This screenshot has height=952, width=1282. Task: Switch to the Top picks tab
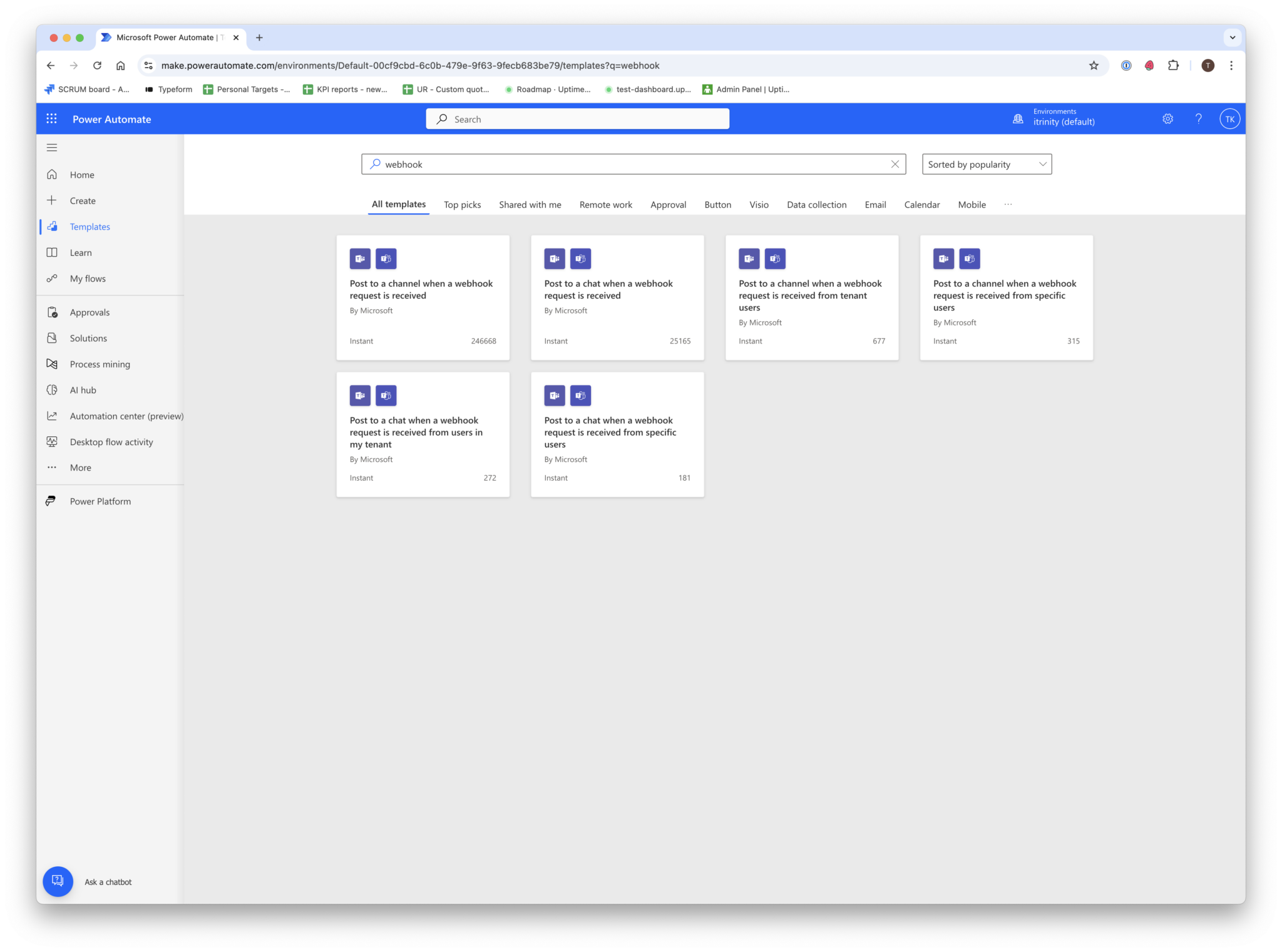pyautogui.click(x=462, y=205)
